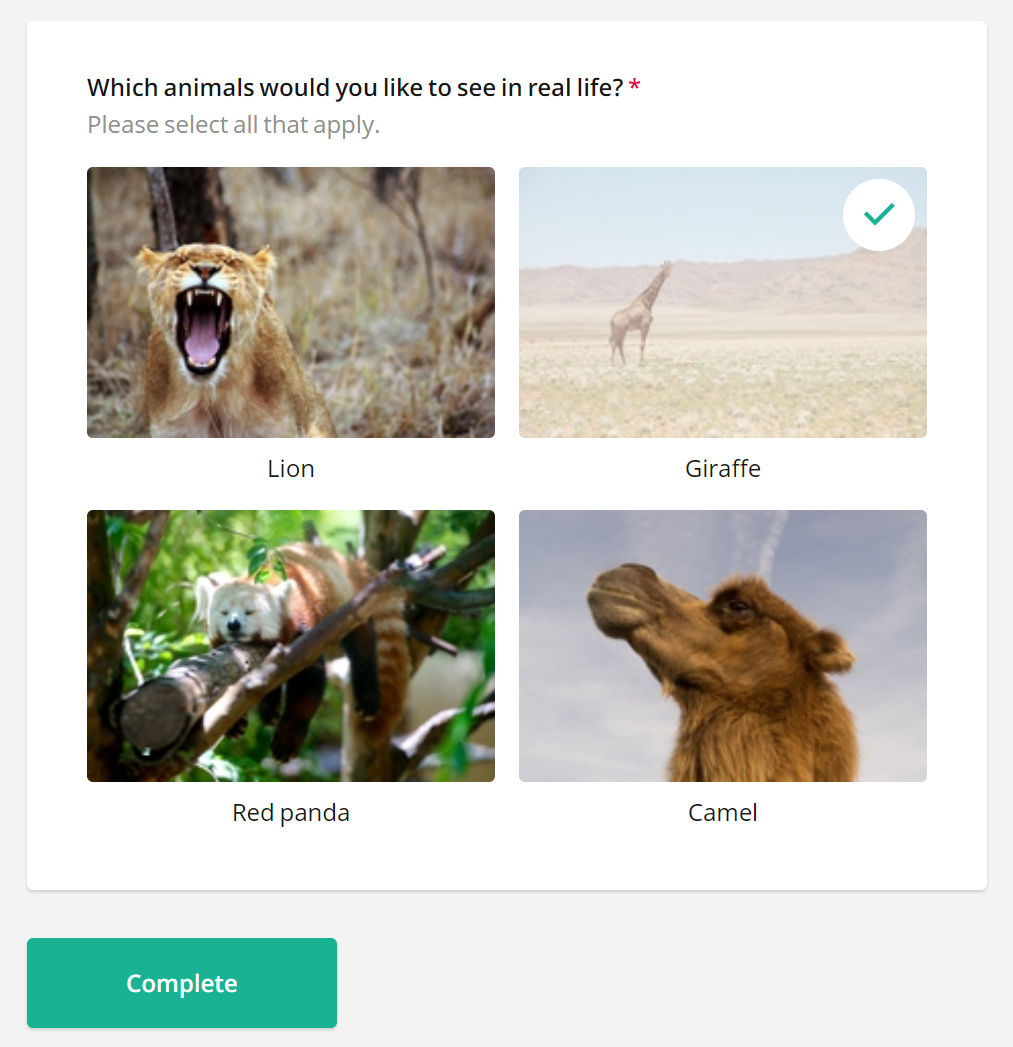Viewport: 1013px width, 1047px height.
Task: Enable the Lion as a selected answer
Action: (290, 302)
